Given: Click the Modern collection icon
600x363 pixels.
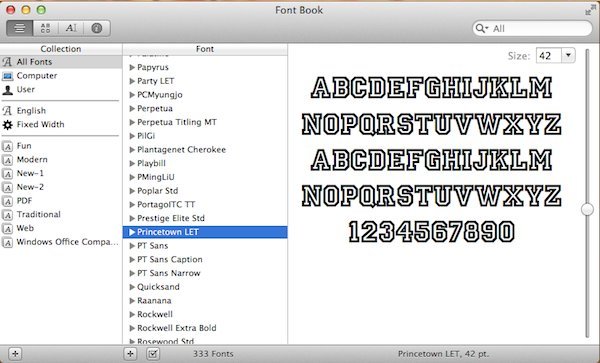Looking at the screenshot, I should pos(7,160).
